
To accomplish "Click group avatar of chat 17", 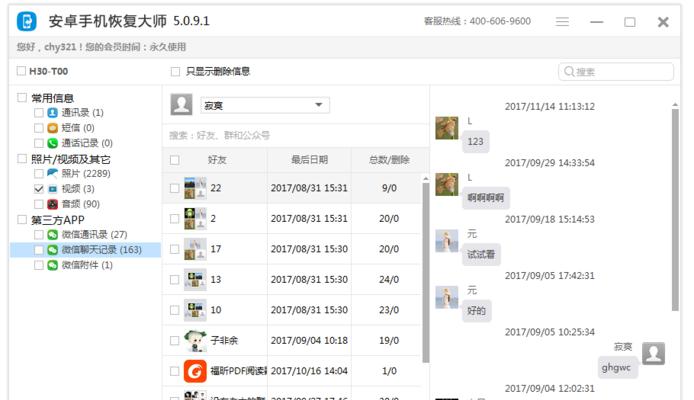I will coord(195,249).
